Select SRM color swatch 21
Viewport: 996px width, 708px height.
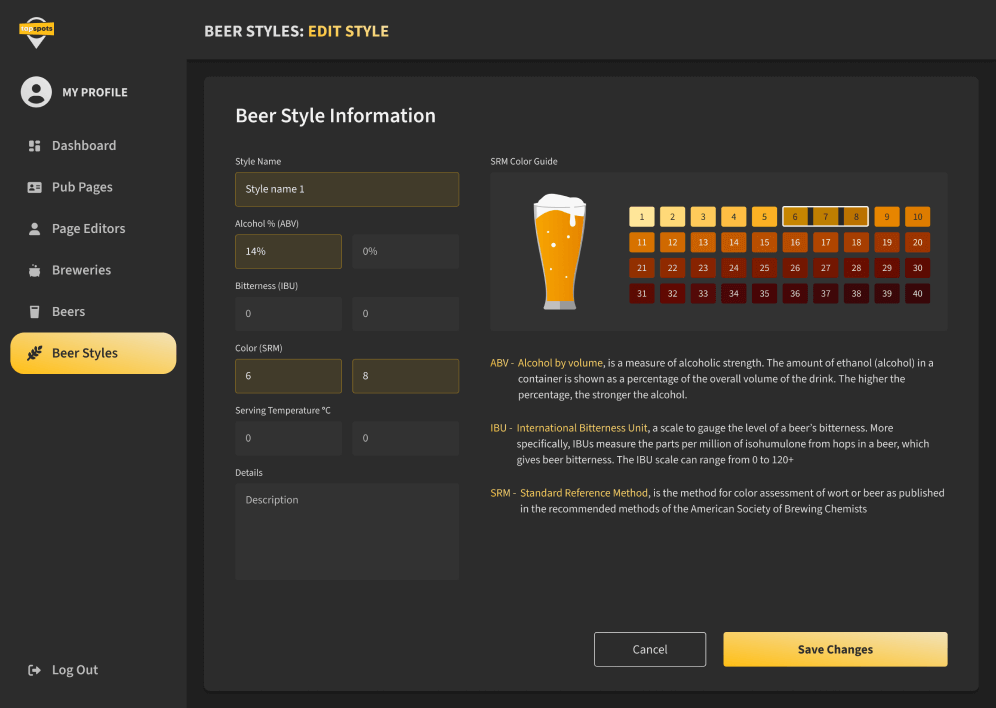642,268
